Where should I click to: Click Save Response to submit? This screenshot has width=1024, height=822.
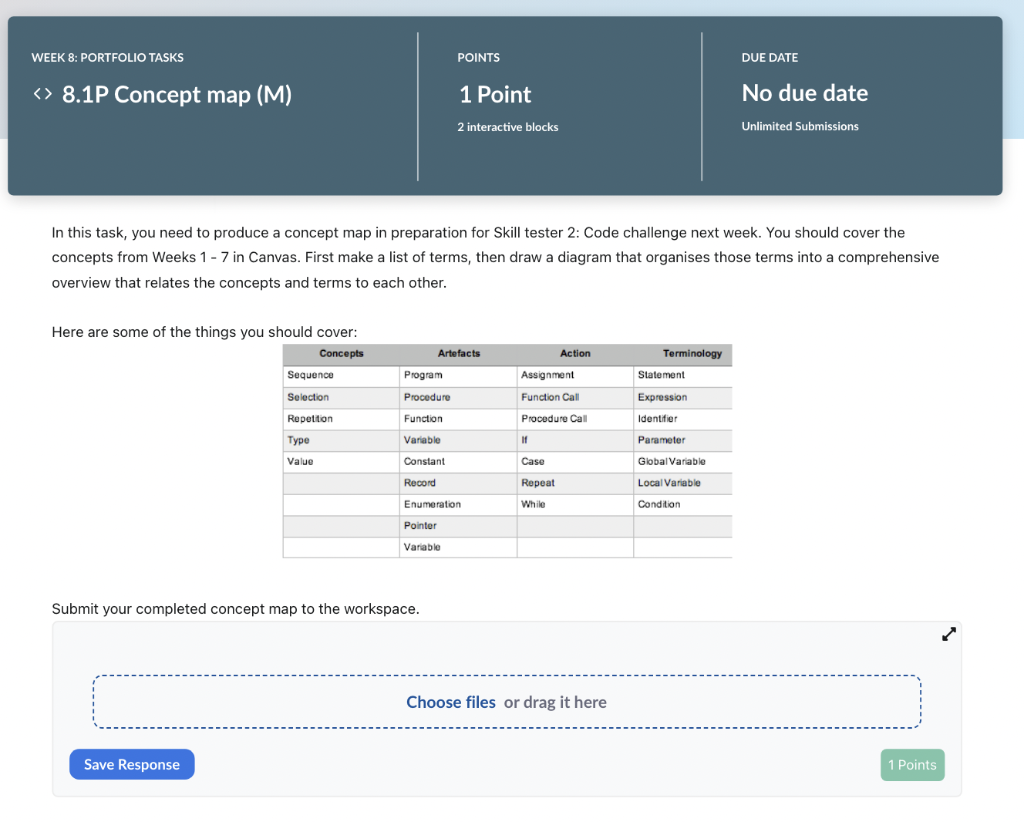pos(131,764)
